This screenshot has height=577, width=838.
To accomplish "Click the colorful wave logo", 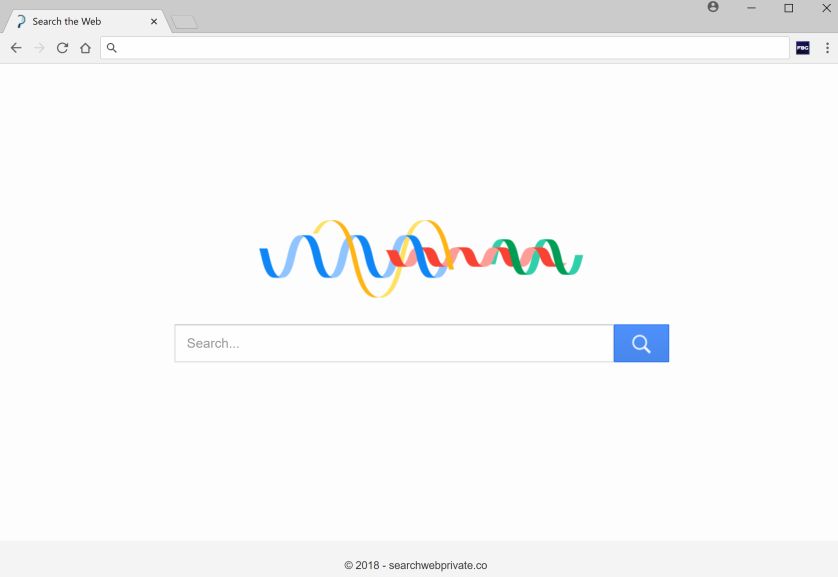I will [420, 258].
